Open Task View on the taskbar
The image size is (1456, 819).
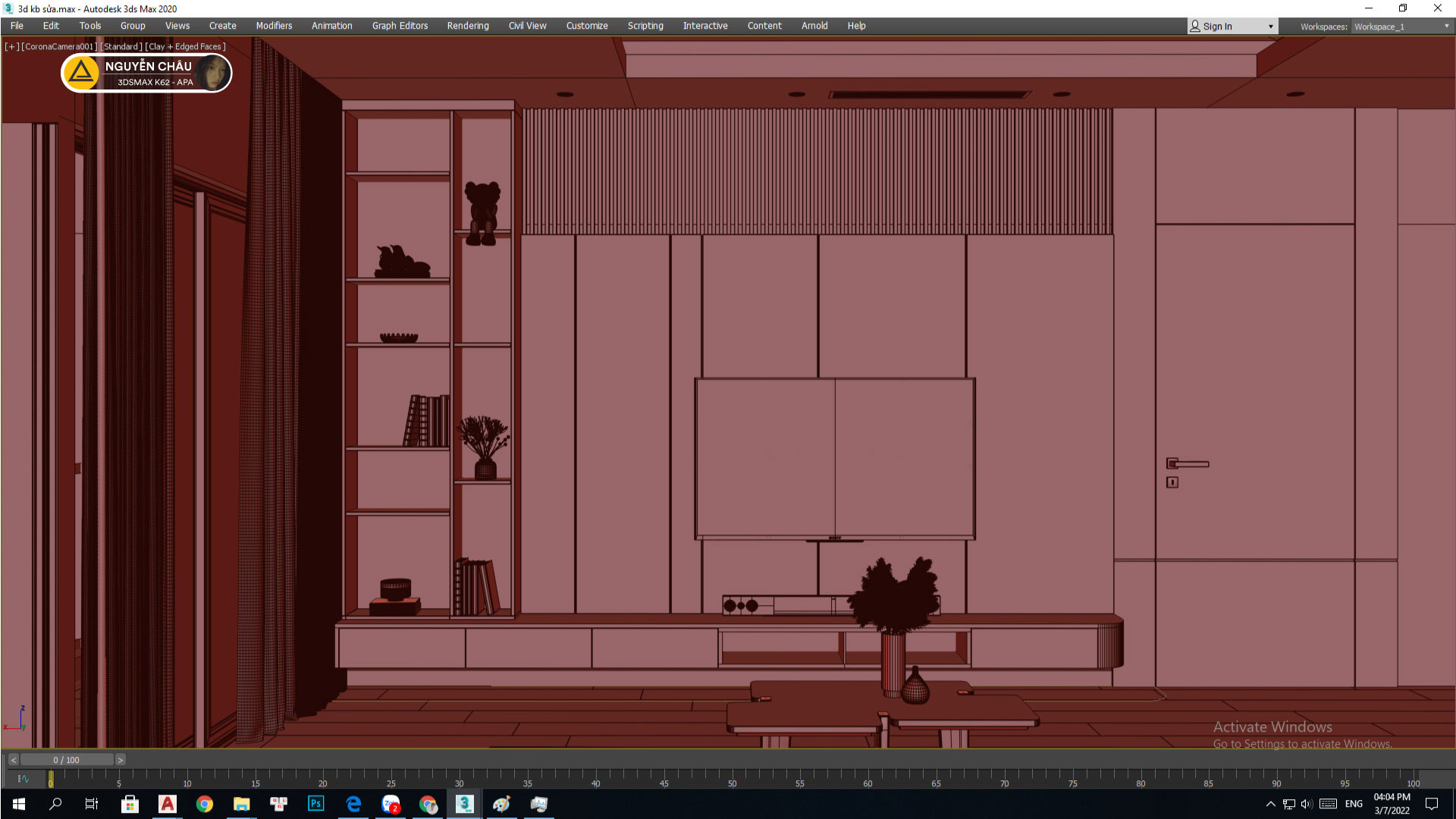click(92, 804)
